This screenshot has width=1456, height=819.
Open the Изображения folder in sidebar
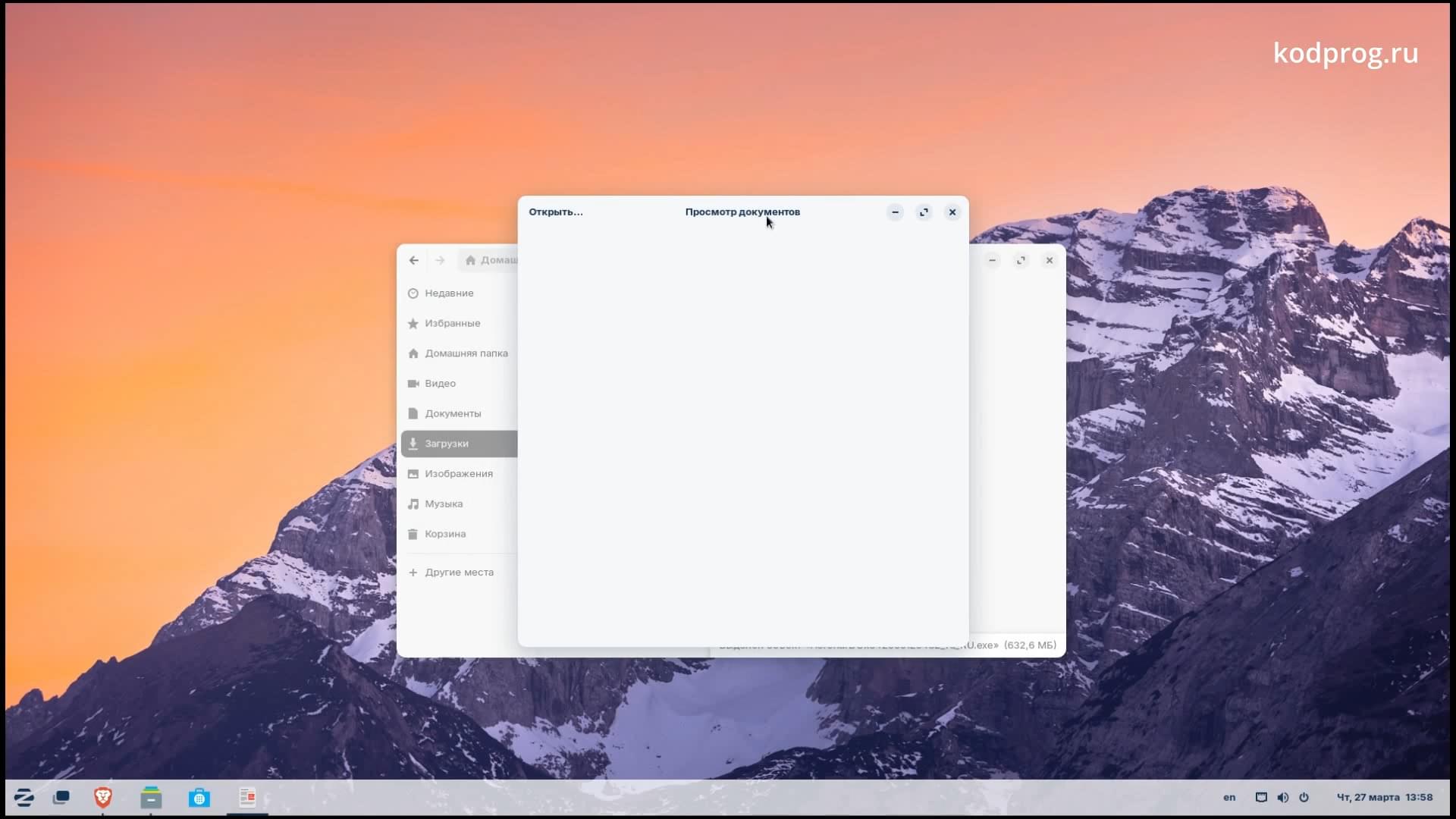click(459, 474)
